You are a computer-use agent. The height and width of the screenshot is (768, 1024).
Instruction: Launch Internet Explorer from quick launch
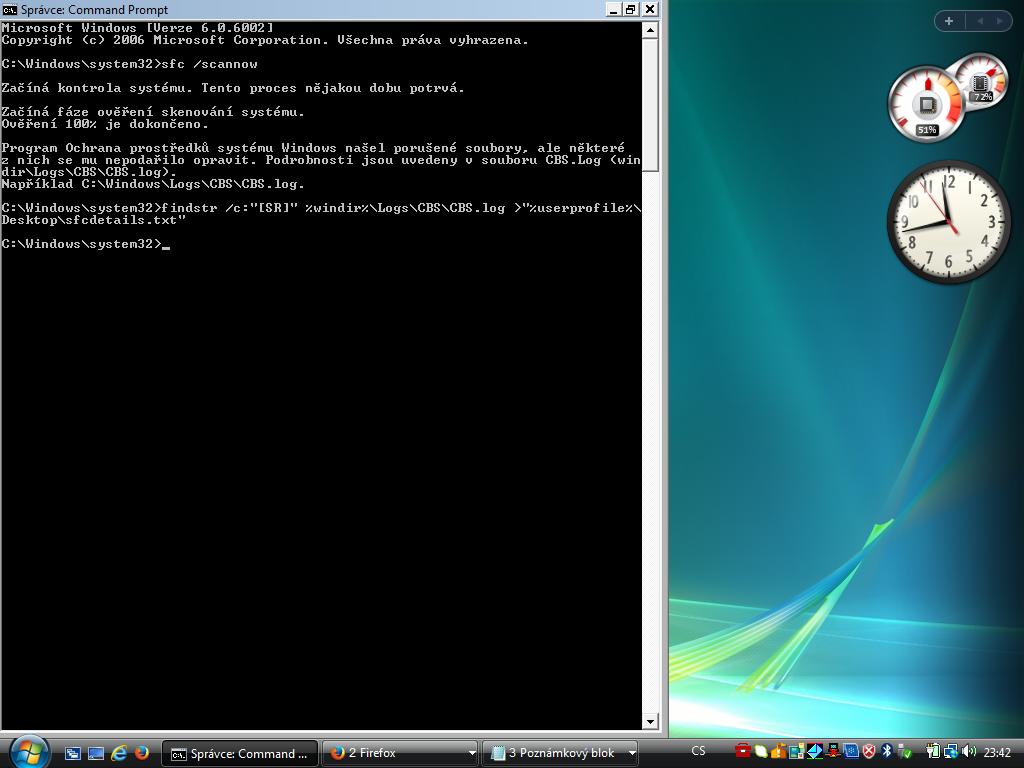pos(119,753)
